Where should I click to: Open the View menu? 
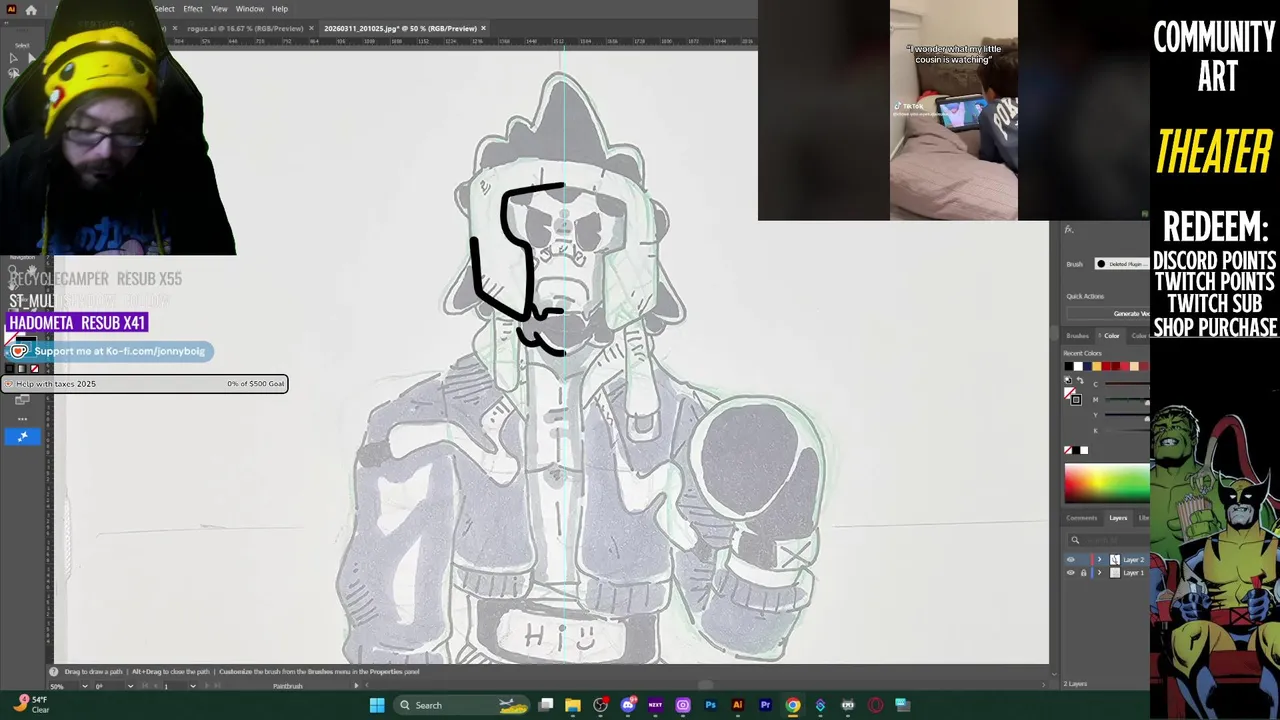(219, 9)
